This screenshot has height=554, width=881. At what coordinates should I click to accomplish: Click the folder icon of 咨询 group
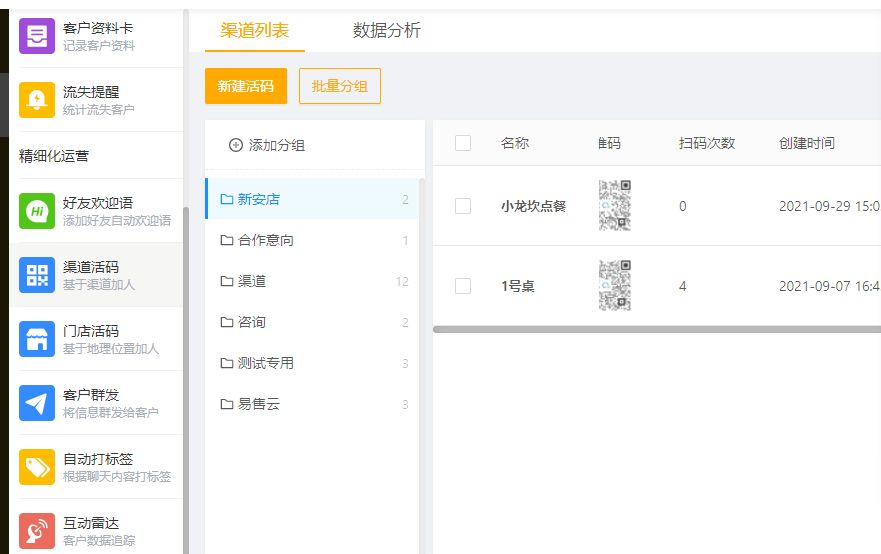[226, 323]
